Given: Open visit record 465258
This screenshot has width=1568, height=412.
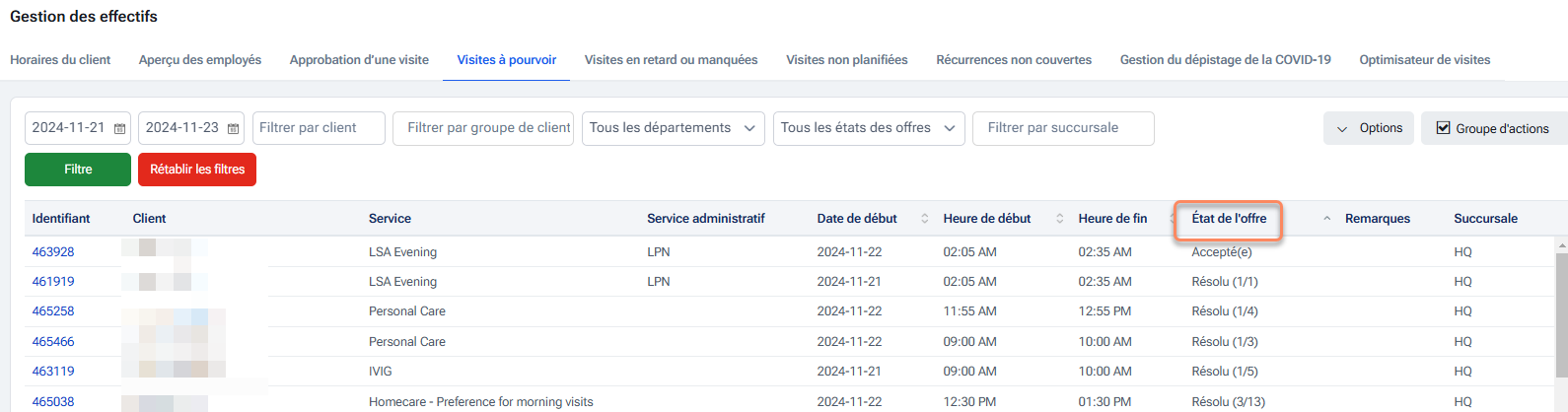Looking at the screenshot, I should (x=53, y=311).
